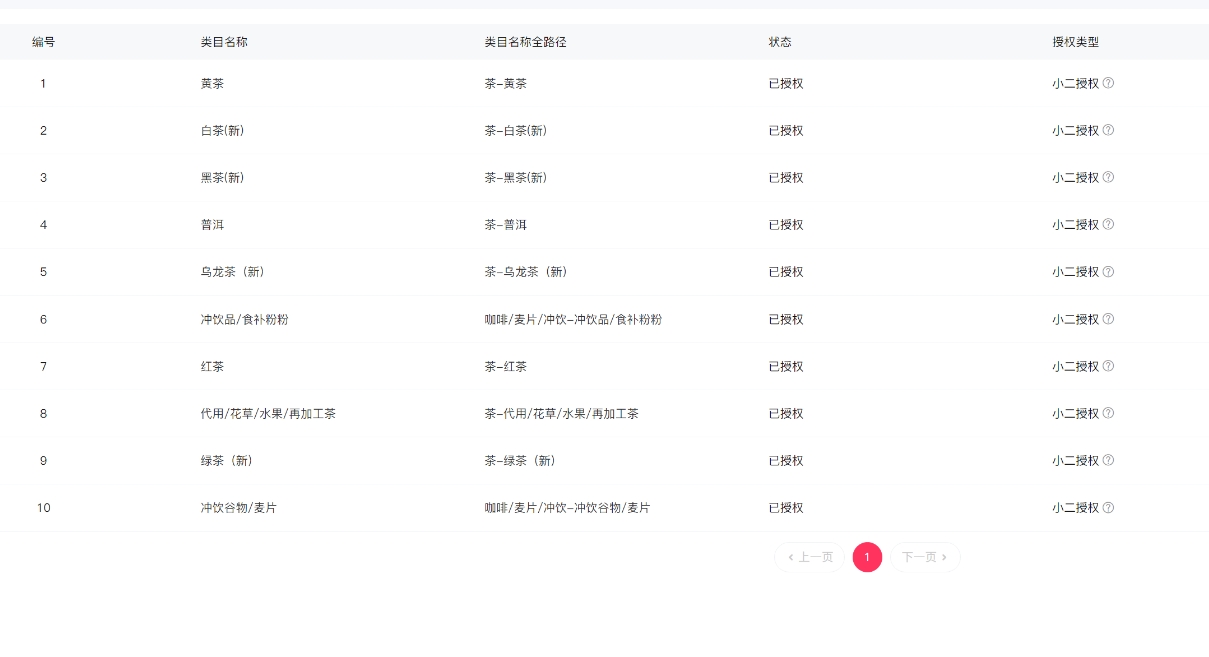
Task: Click 已授权 status in 乌龙茶（新） row
Action: tap(786, 272)
